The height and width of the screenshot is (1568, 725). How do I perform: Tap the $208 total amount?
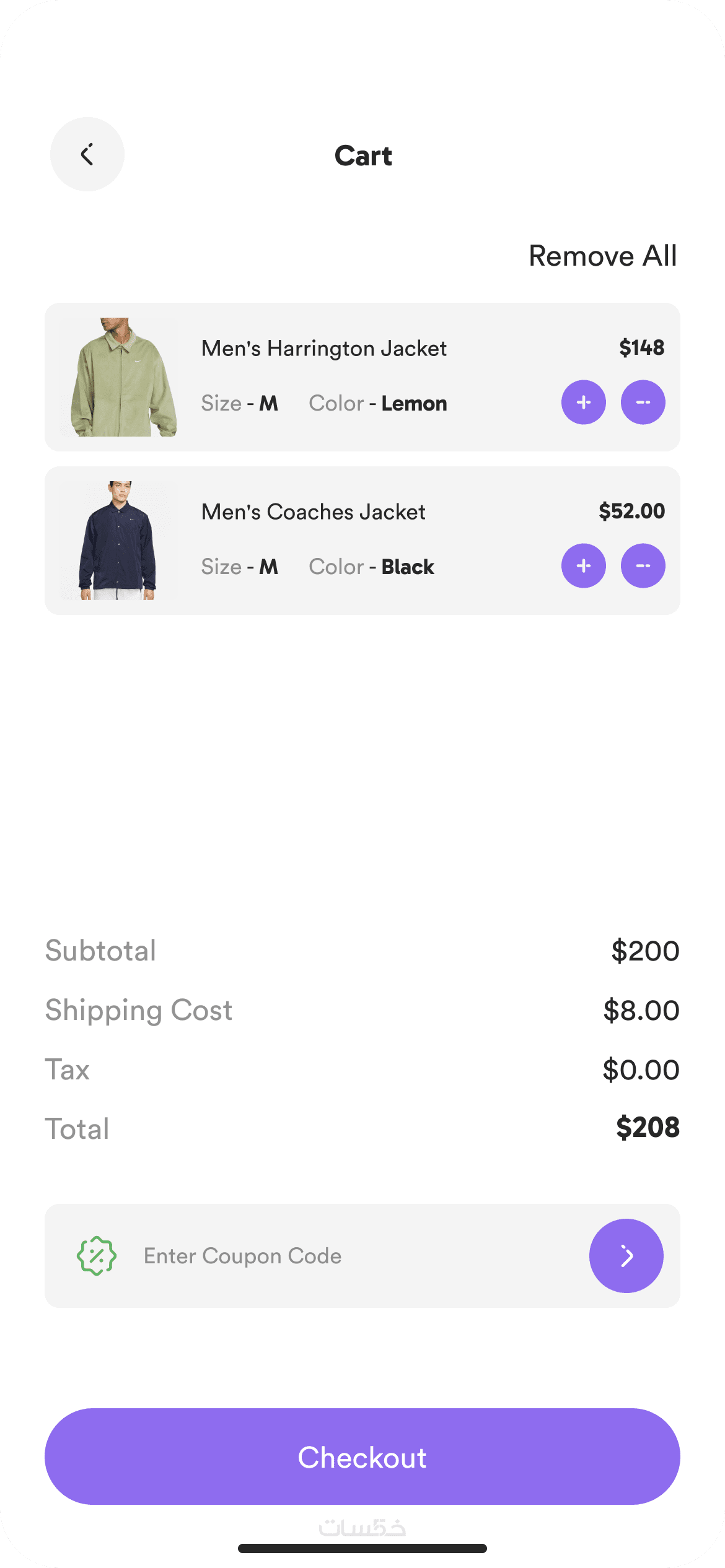pyautogui.click(x=648, y=1128)
